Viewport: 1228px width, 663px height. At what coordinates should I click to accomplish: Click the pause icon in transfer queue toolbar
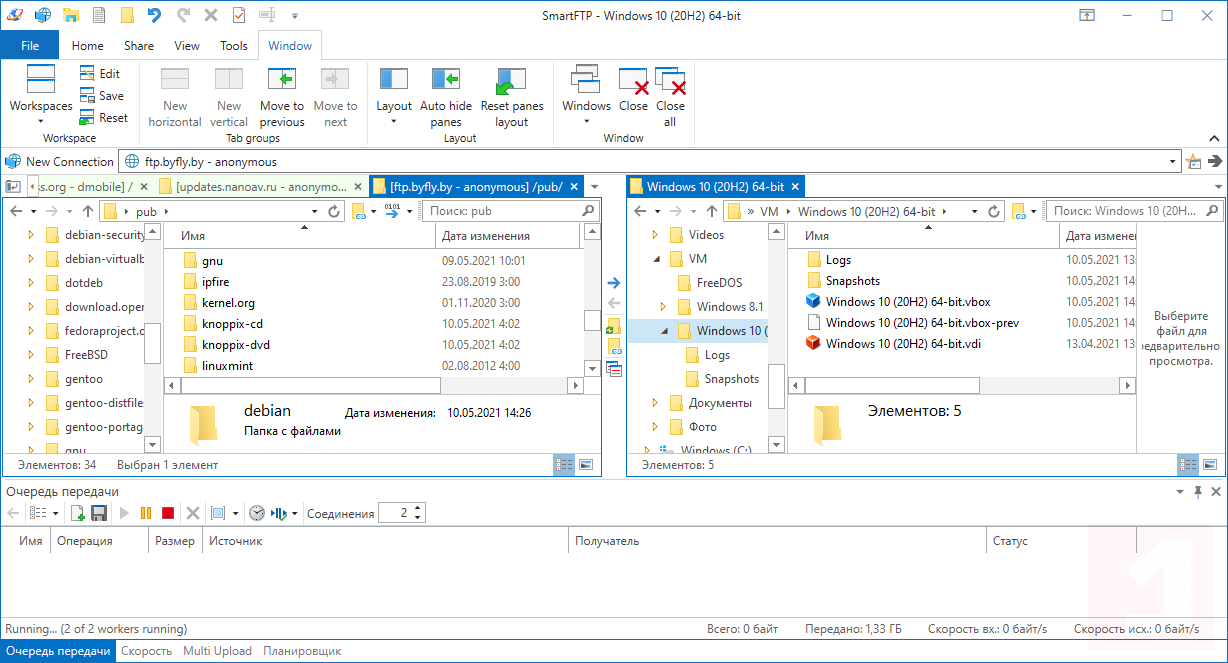pyautogui.click(x=146, y=513)
